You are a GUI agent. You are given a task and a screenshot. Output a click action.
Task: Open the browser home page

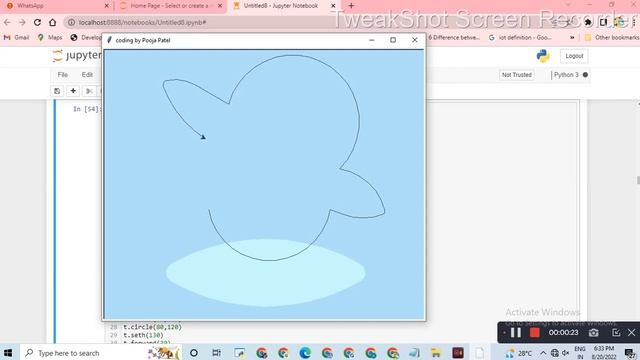tap(52, 22)
